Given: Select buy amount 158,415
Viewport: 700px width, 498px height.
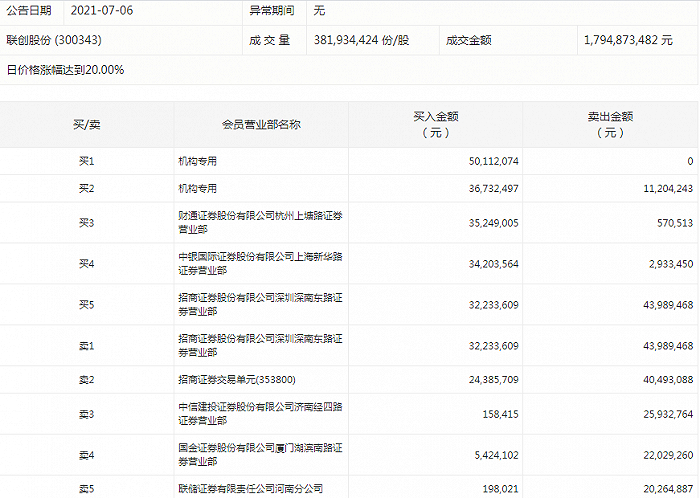Looking at the screenshot, I should pos(500,414).
